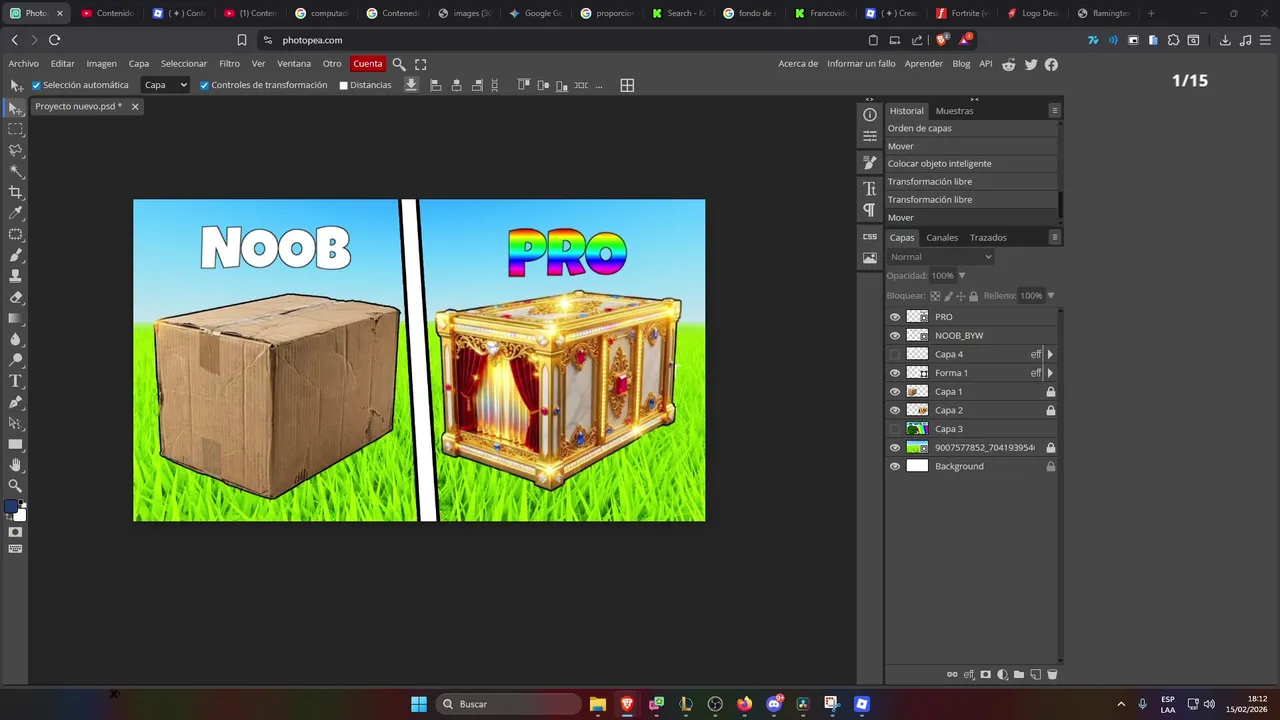
Task: Click the foreground color swatch
Action: click(x=11, y=506)
